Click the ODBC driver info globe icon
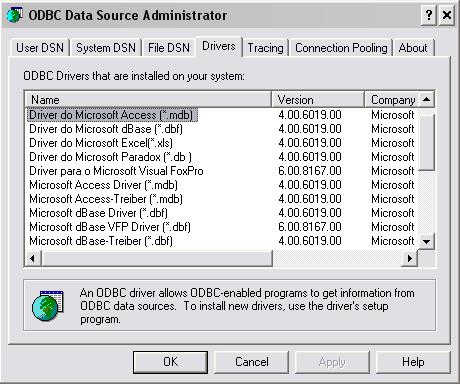The image size is (460, 385). (x=48, y=305)
